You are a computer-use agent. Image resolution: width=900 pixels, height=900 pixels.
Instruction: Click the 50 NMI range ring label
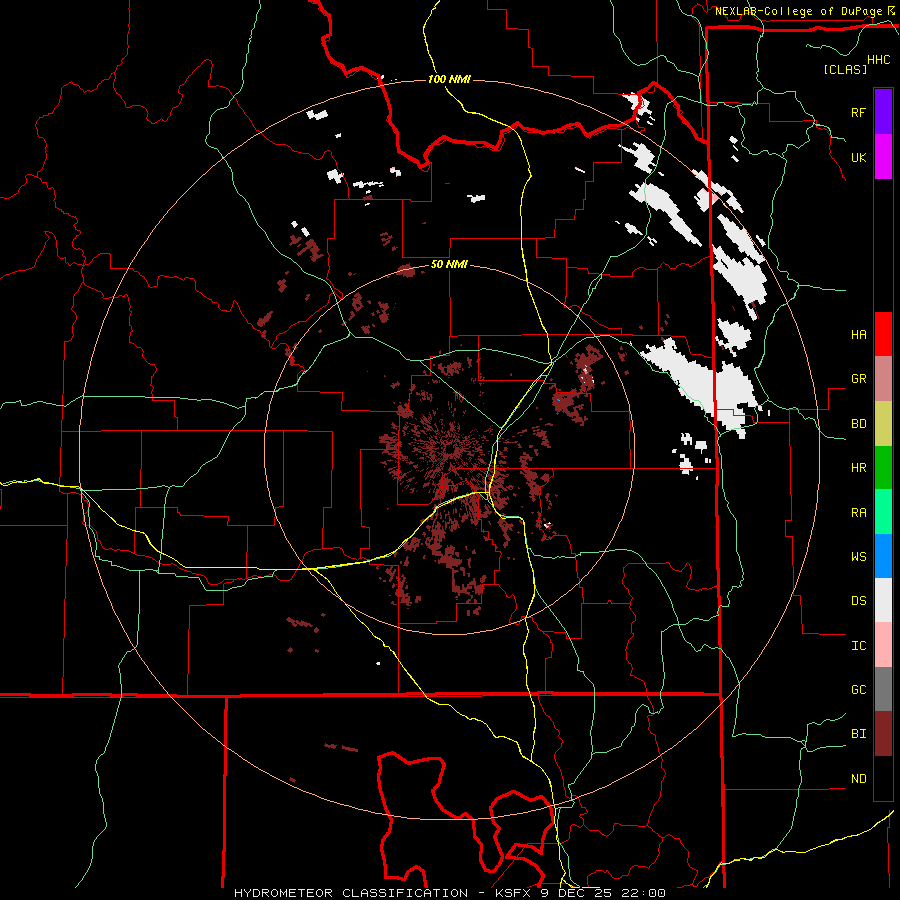click(x=449, y=264)
